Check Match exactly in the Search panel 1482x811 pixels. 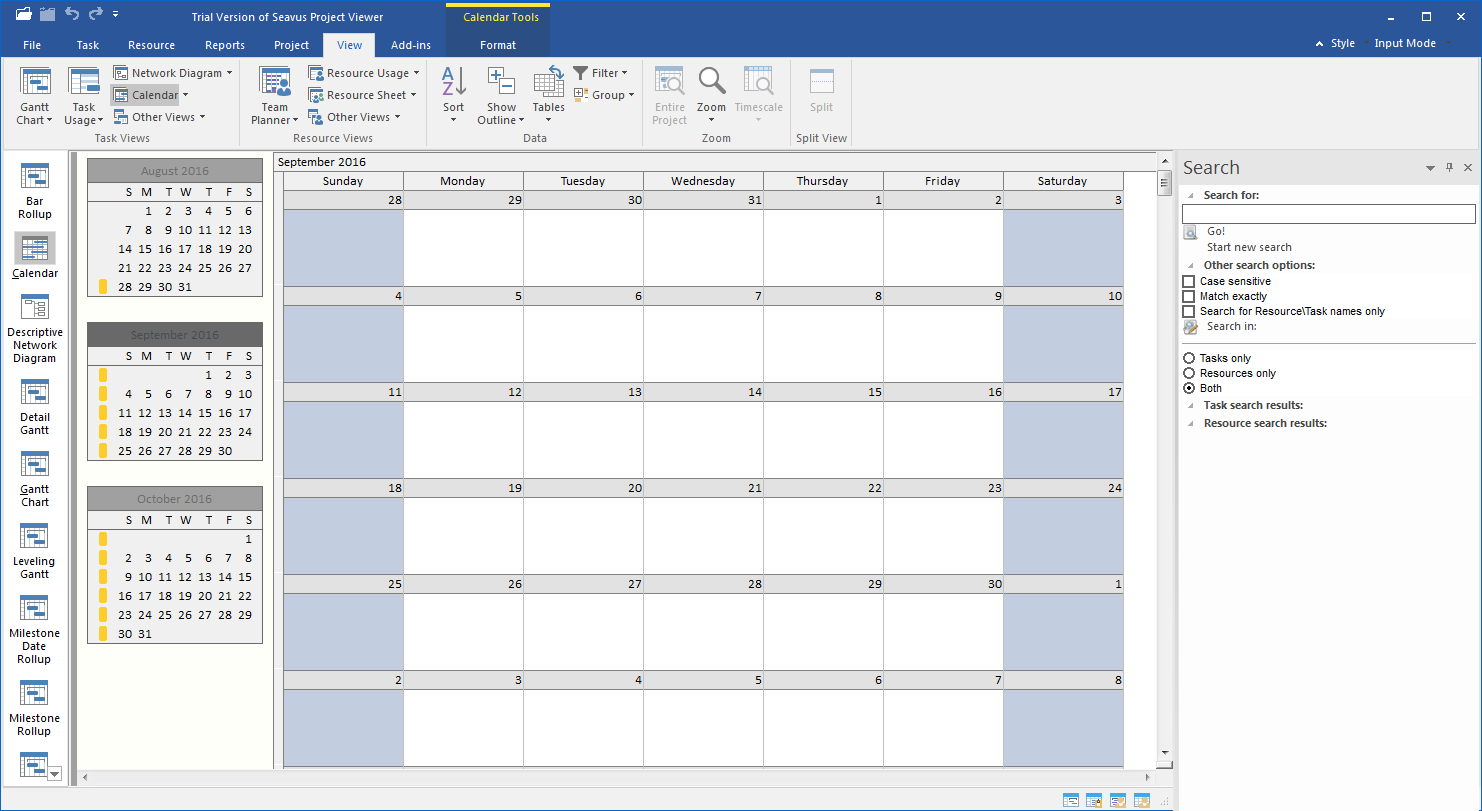1189,296
